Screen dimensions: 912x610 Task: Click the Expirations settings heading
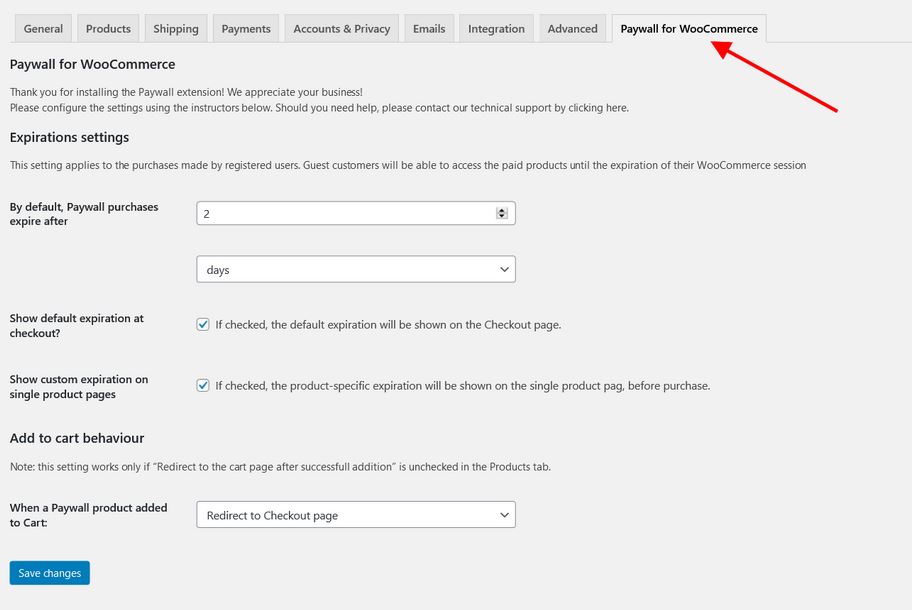69,137
